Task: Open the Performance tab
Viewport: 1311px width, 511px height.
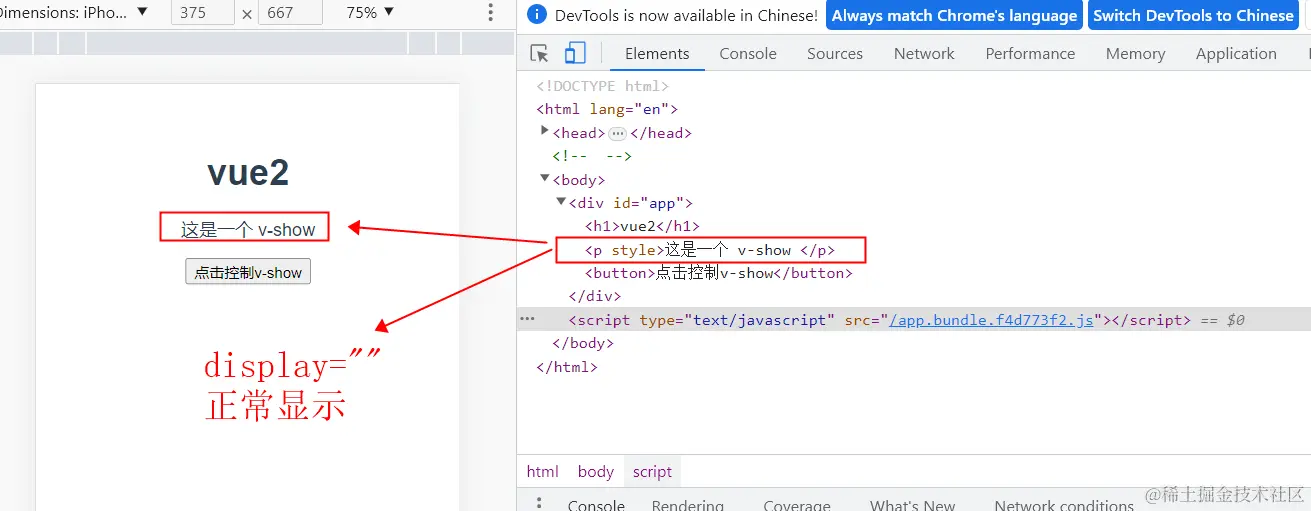Action: point(1030,54)
